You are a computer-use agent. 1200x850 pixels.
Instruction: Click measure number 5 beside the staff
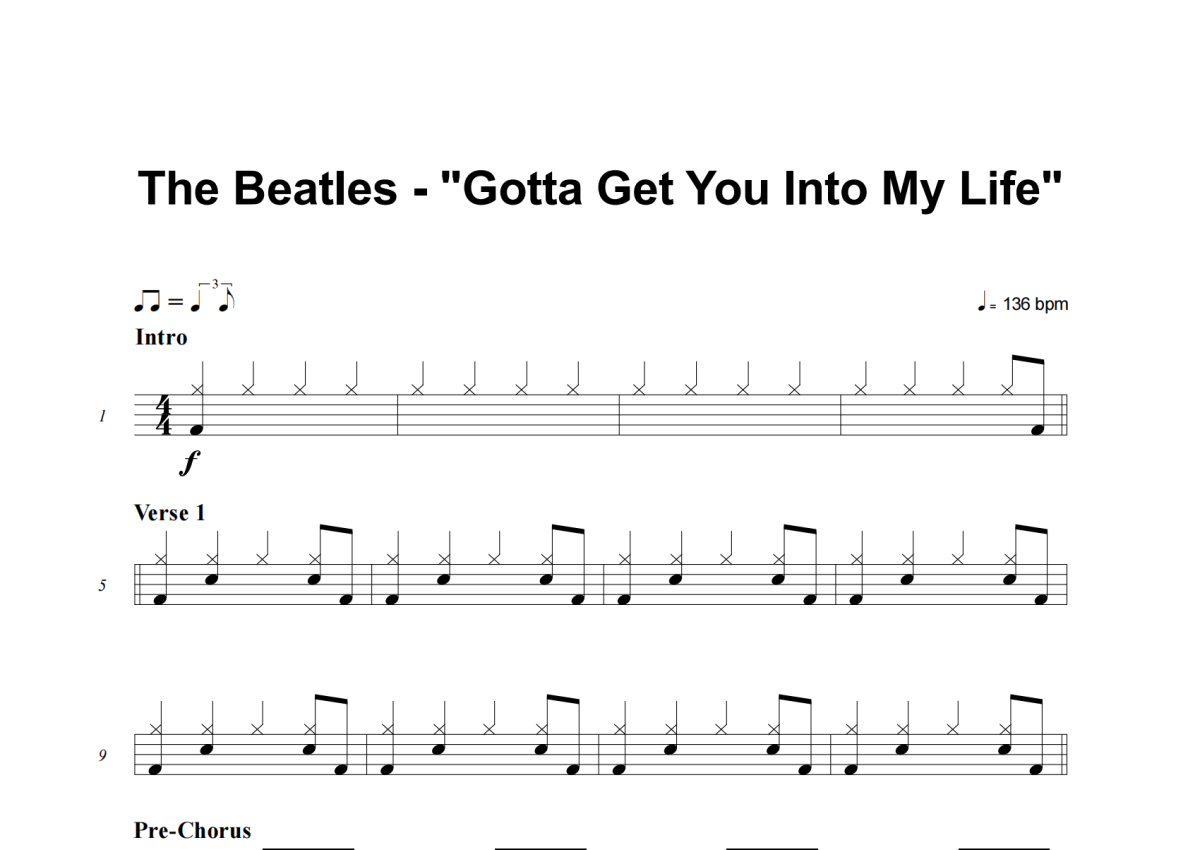pyautogui.click(x=102, y=585)
